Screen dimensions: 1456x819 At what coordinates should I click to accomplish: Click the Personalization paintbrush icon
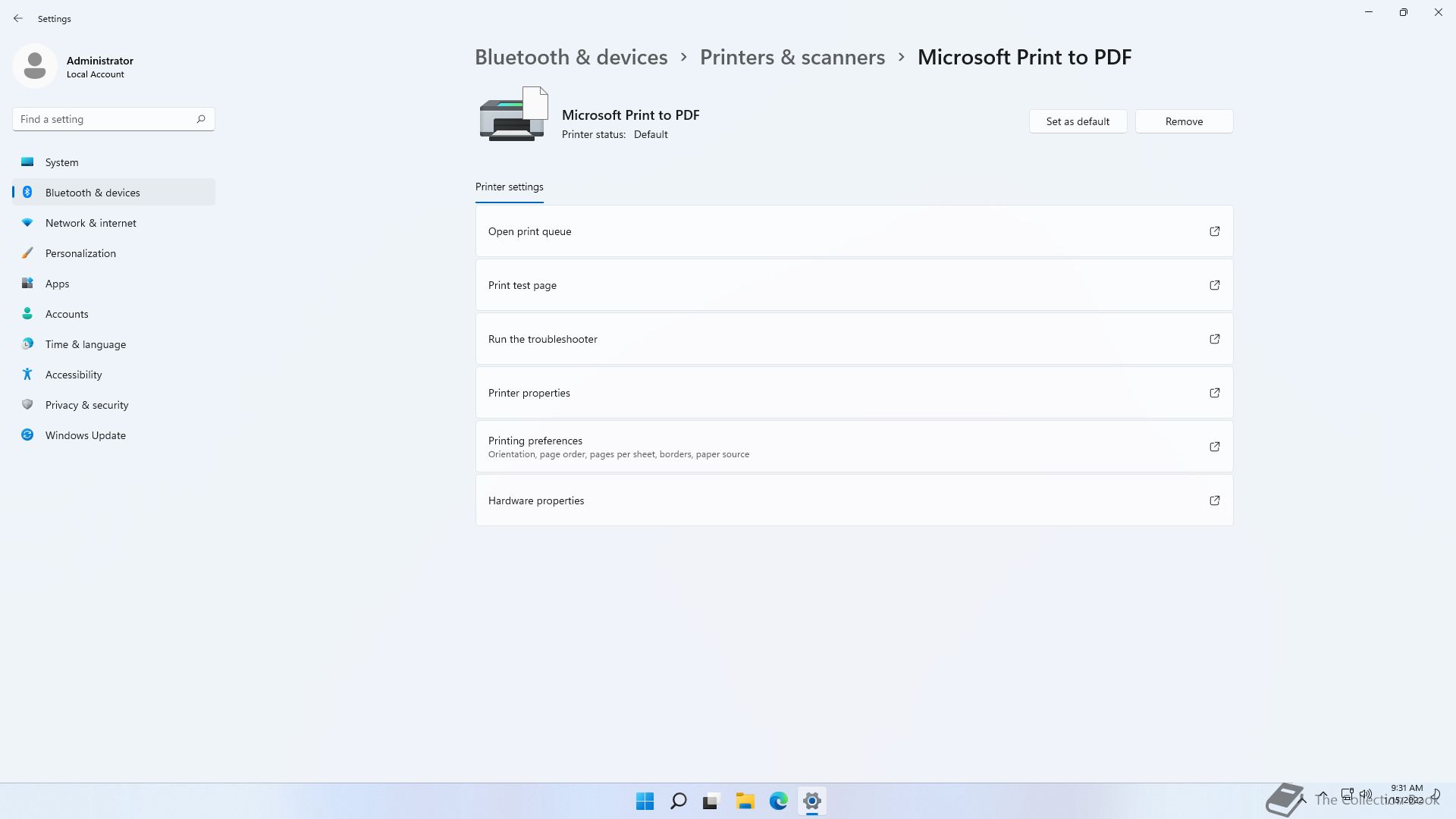pos(27,253)
